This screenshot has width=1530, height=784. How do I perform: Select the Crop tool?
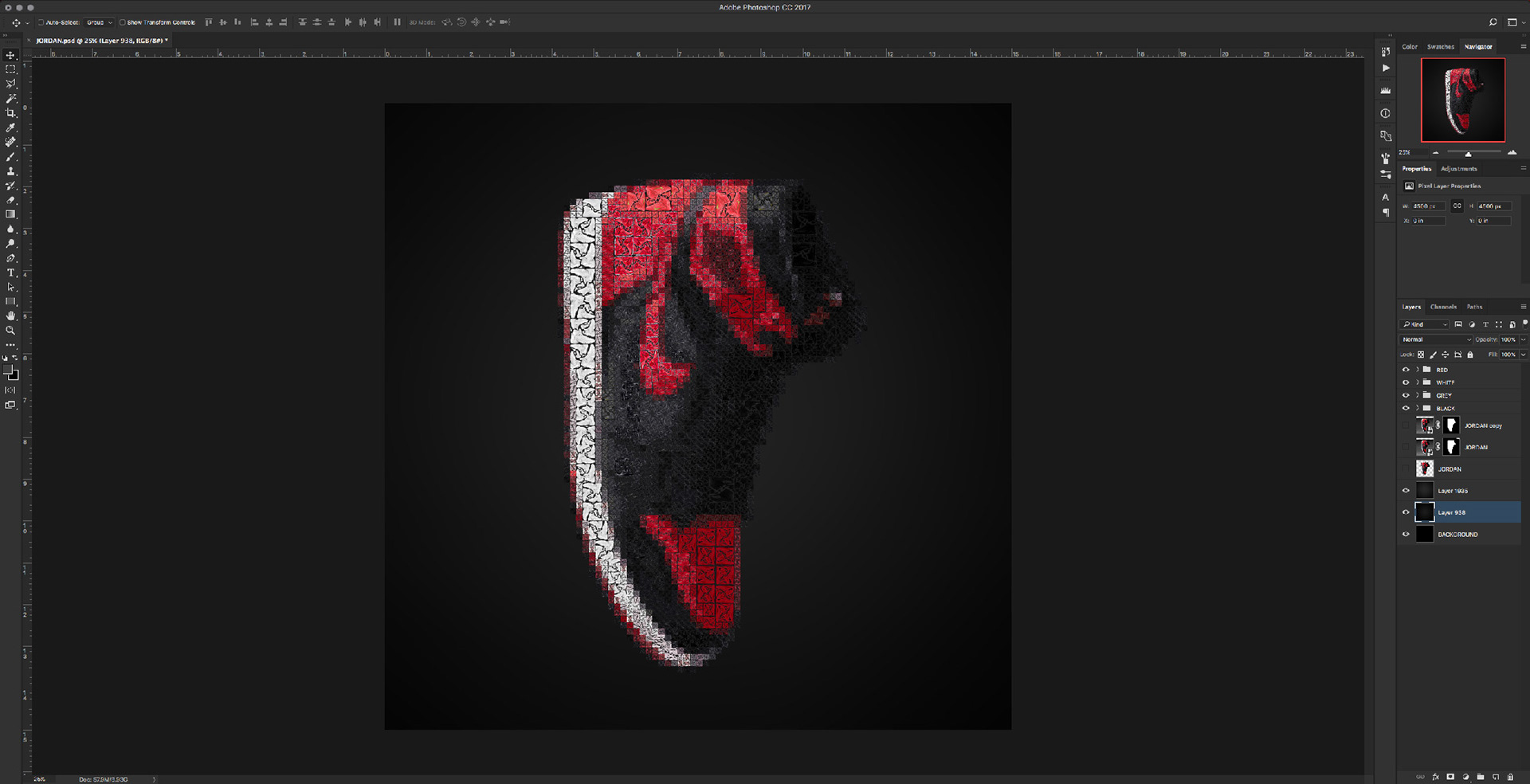tap(11, 113)
